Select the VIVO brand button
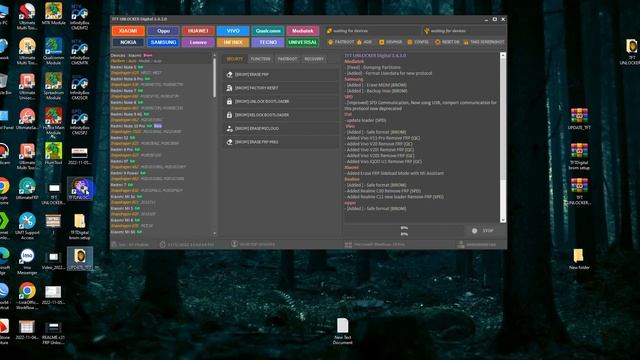The image size is (640, 360). click(233, 31)
